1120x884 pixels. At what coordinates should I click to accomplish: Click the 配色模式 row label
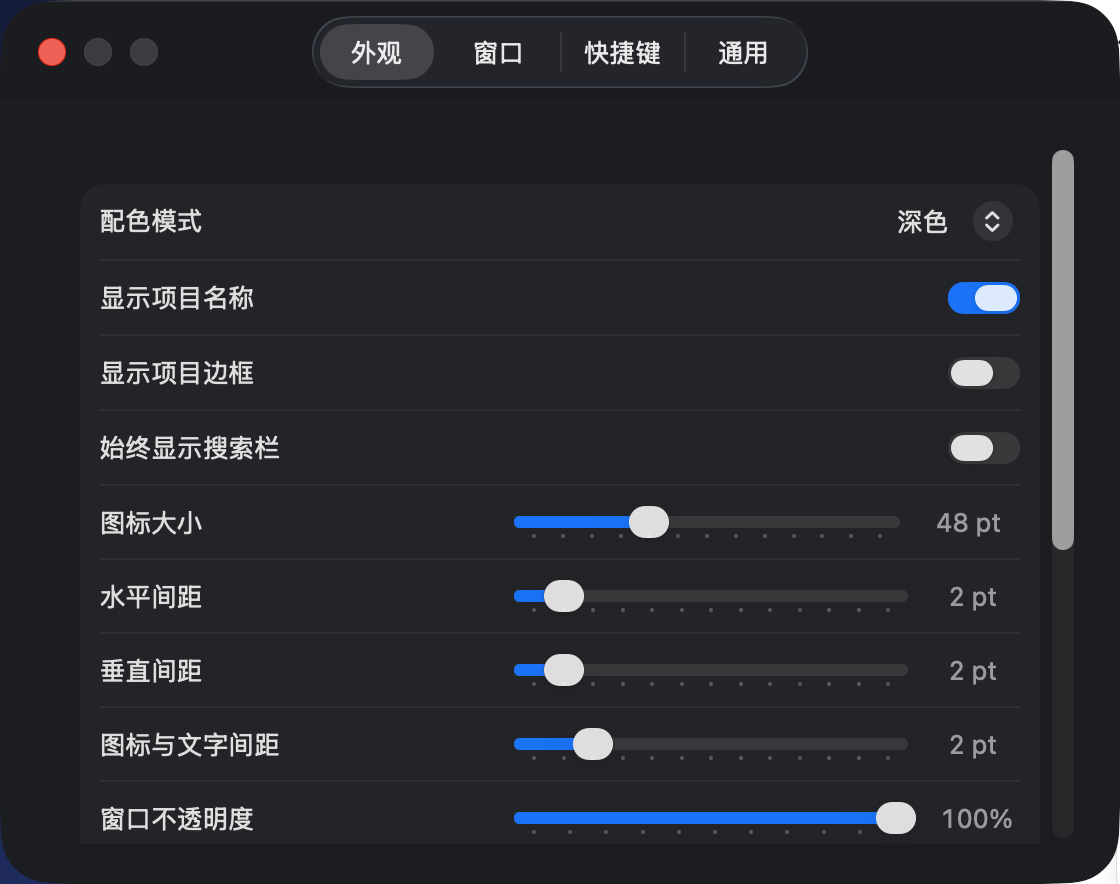click(151, 221)
